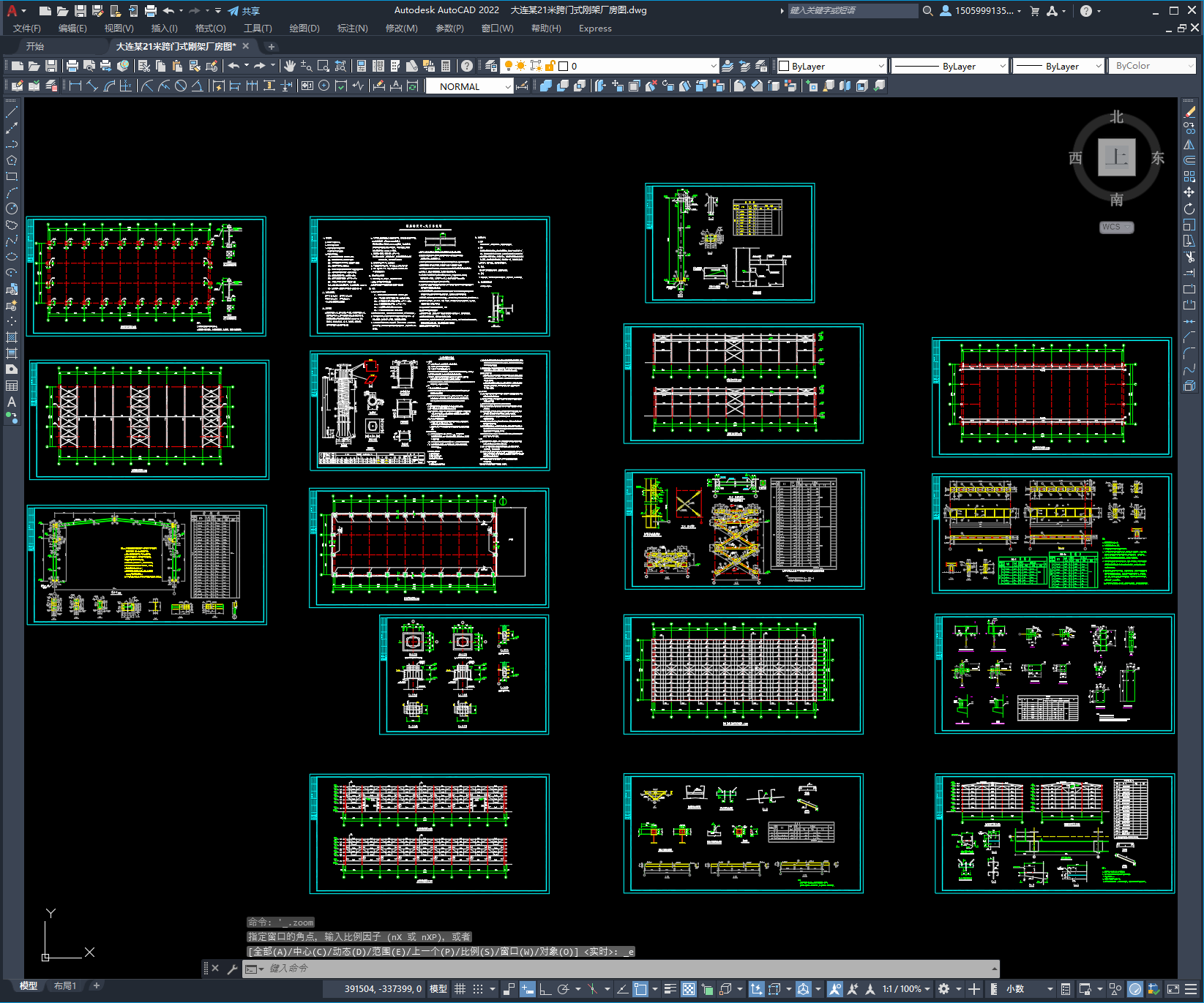Screen dimensions: 1204x1003
Task: Click the Undo arrow in quick access toolbar
Action: pos(169,11)
